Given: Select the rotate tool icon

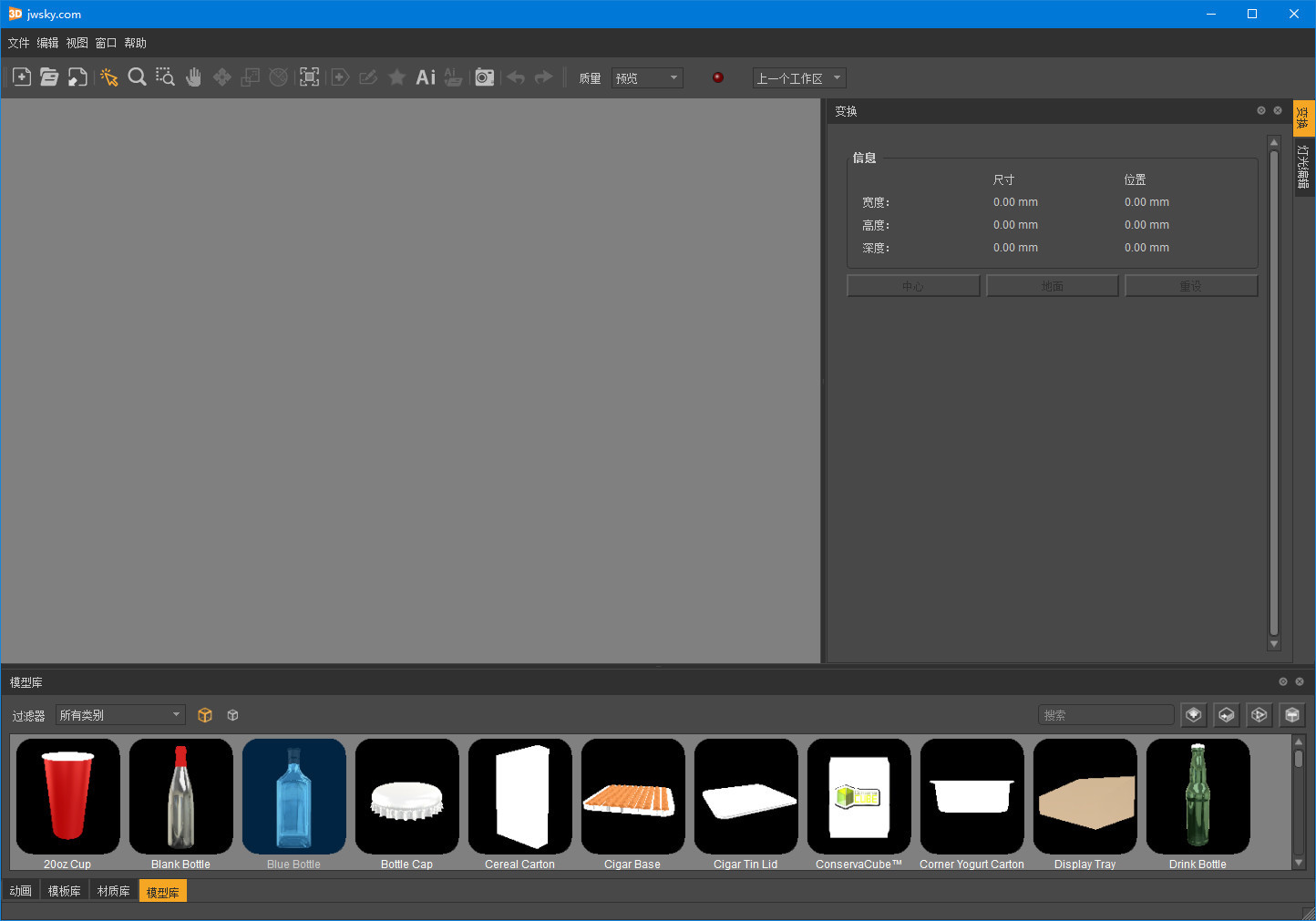Looking at the screenshot, I should [x=279, y=77].
